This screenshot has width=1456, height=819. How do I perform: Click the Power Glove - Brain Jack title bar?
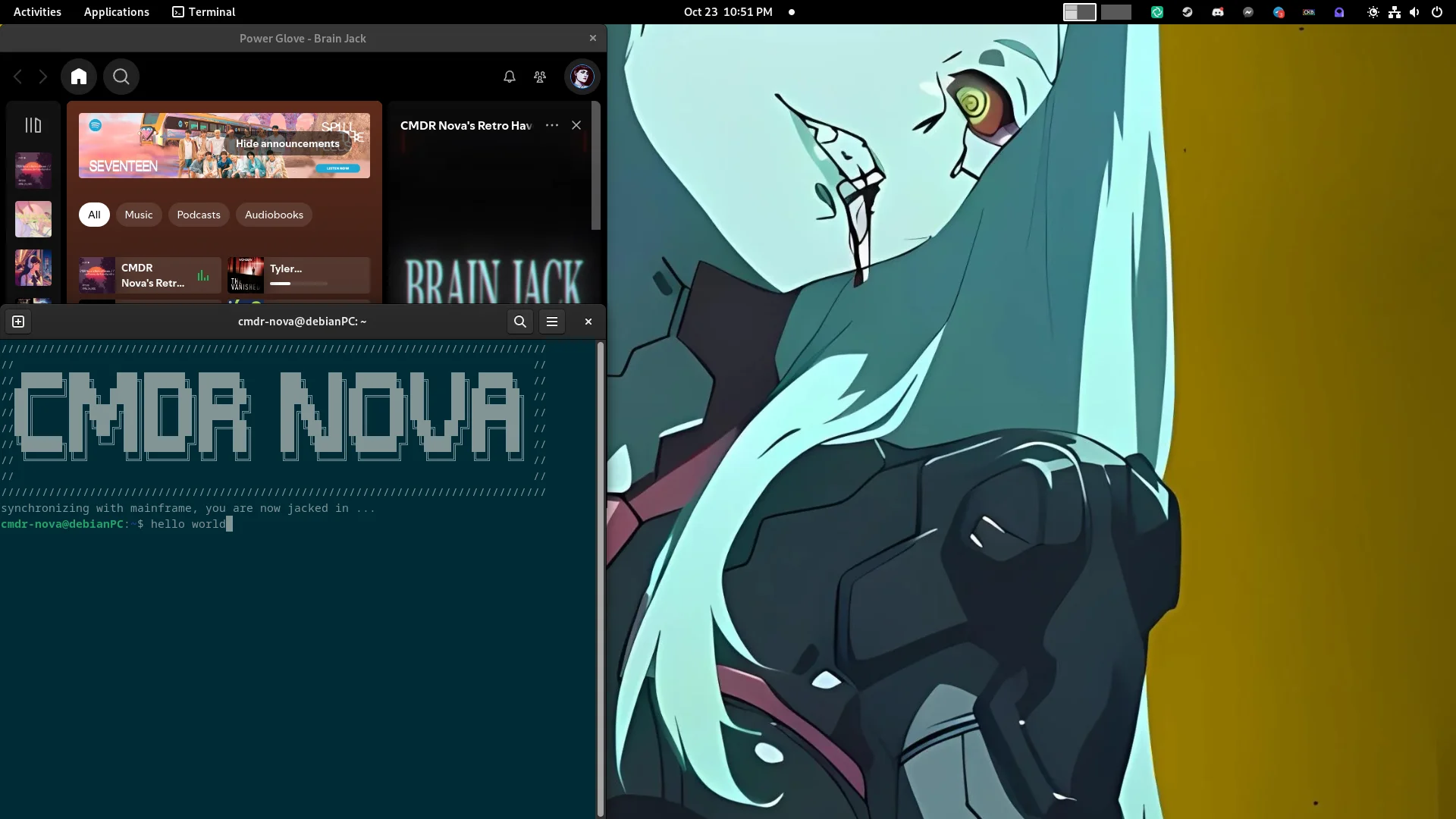(303, 39)
